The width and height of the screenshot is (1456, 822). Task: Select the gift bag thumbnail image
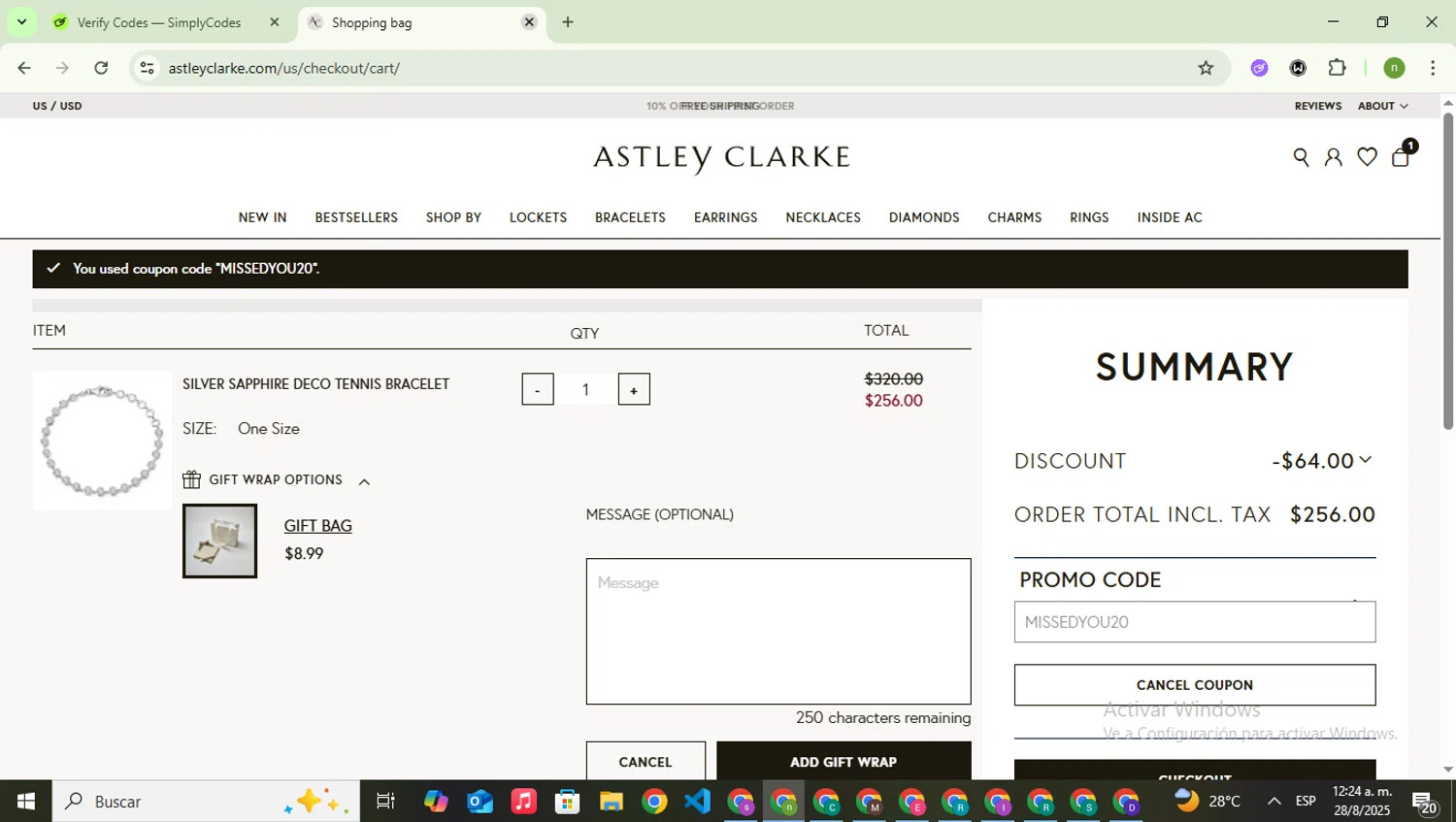(x=219, y=541)
